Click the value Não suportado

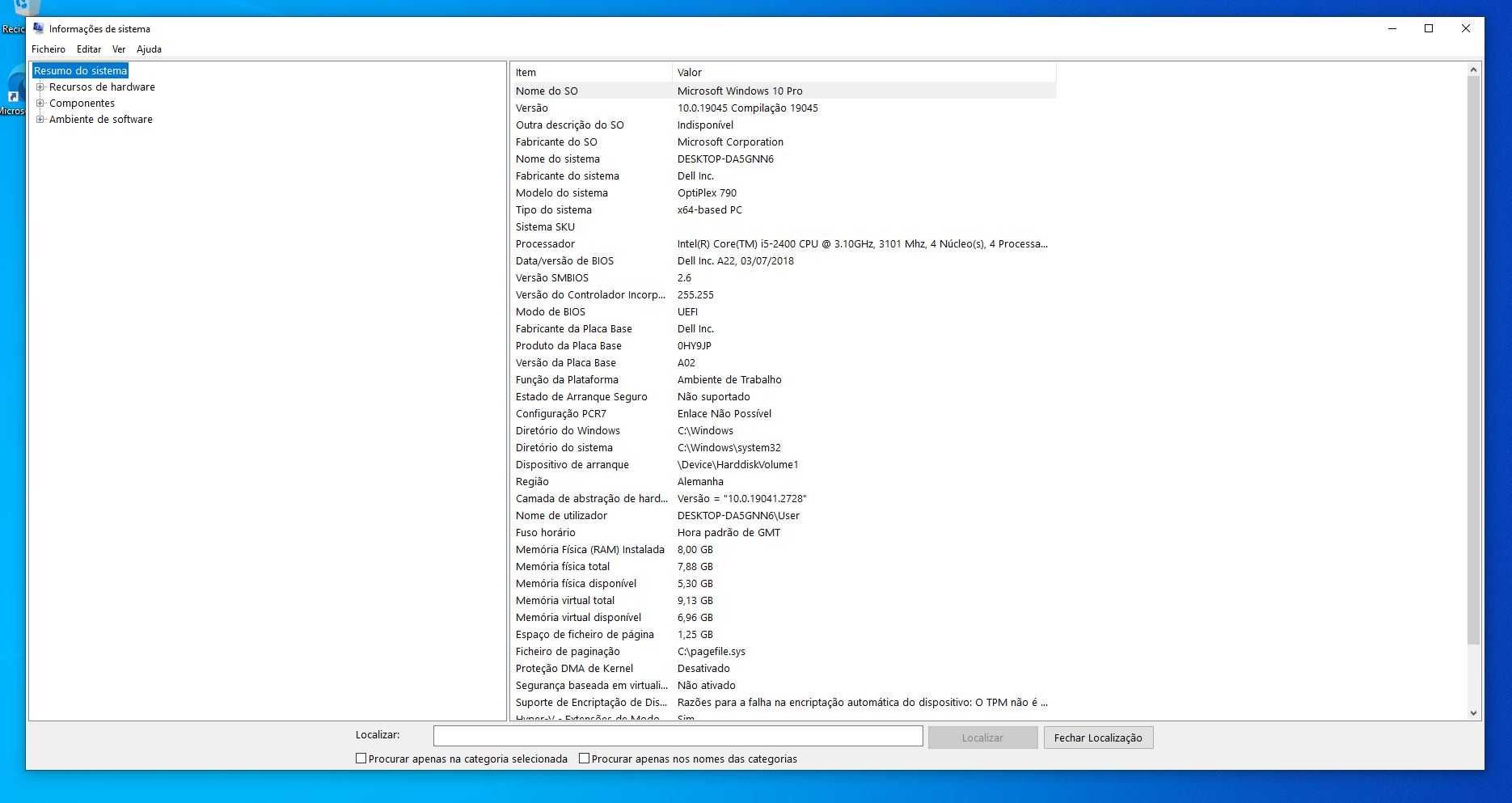[x=714, y=397]
